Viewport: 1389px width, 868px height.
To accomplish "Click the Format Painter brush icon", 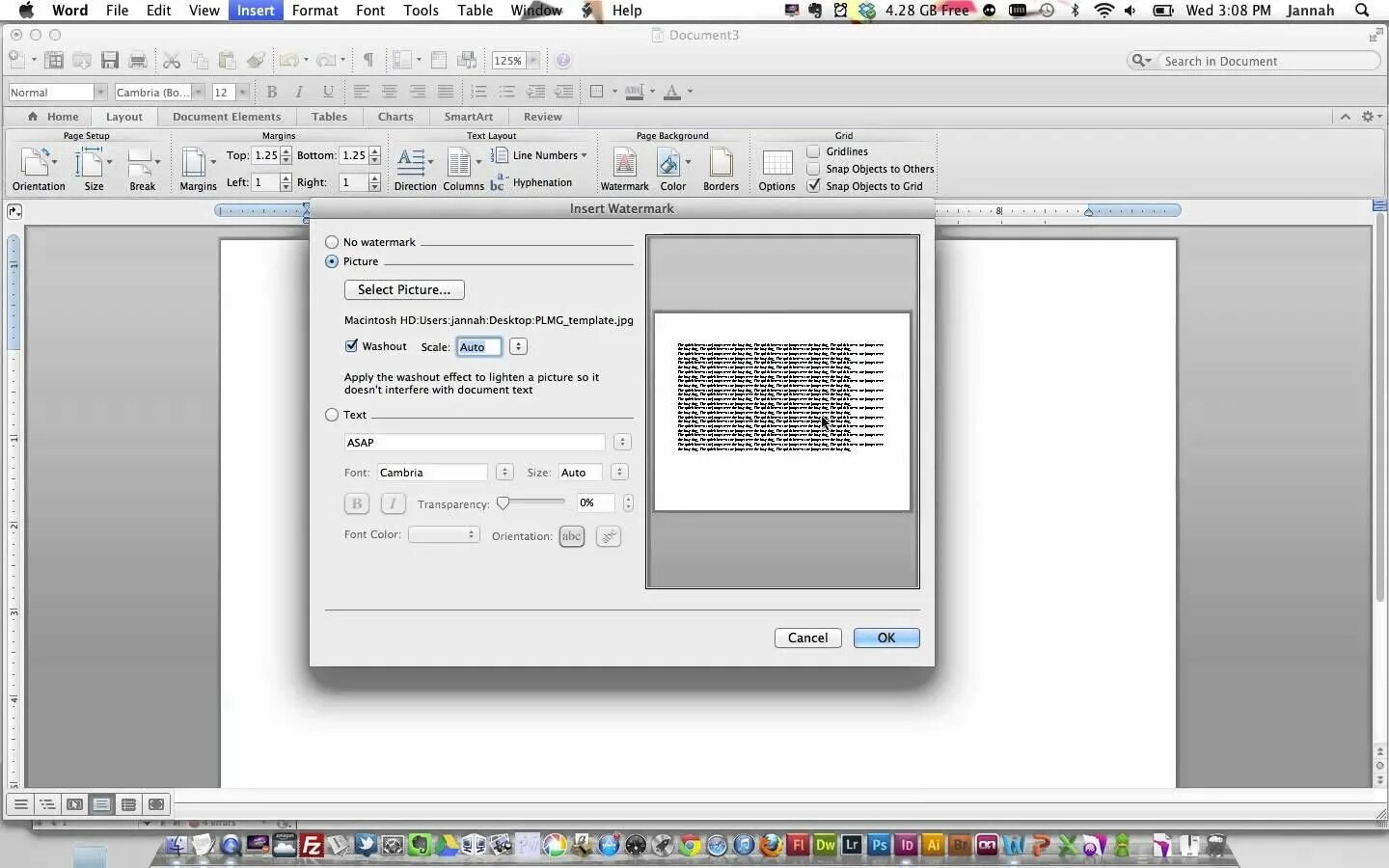I will tap(256, 61).
